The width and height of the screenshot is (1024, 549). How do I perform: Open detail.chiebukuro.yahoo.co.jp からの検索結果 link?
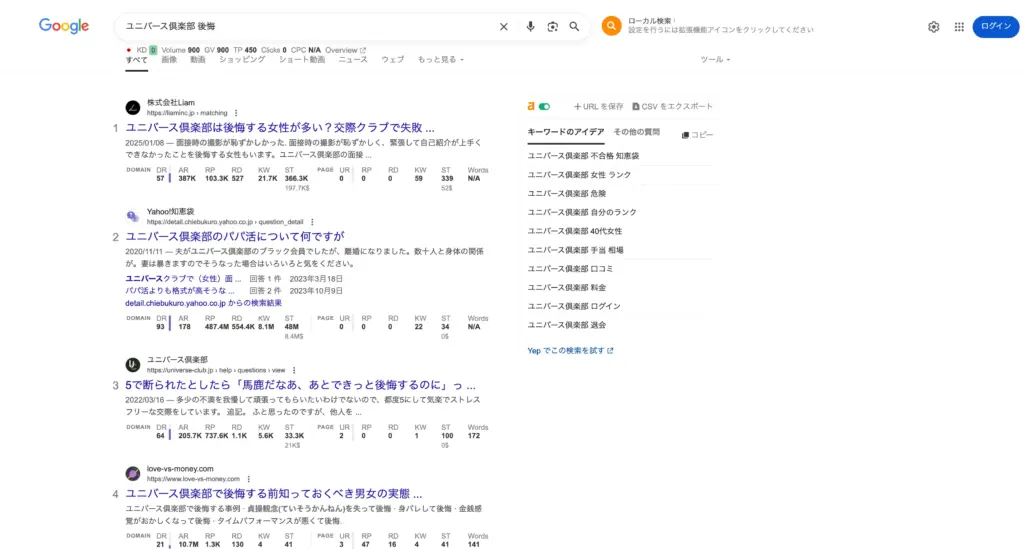[204, 303]
